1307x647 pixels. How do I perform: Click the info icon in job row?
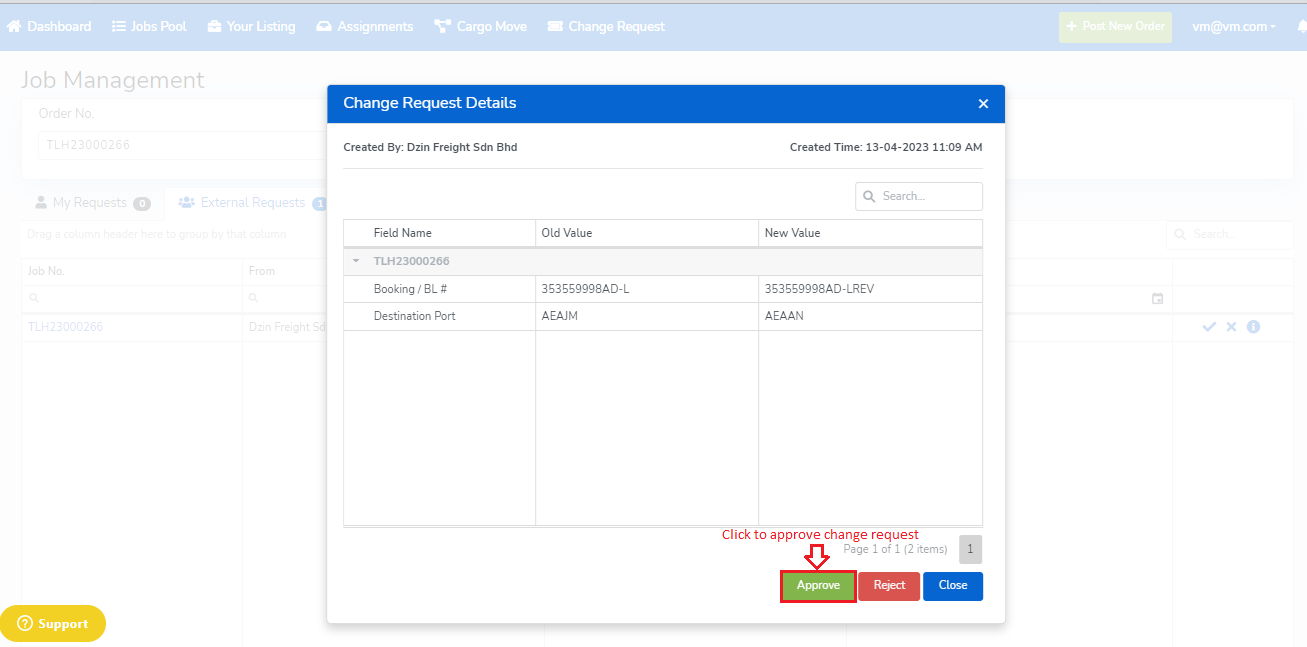[x=1253, y=327]
